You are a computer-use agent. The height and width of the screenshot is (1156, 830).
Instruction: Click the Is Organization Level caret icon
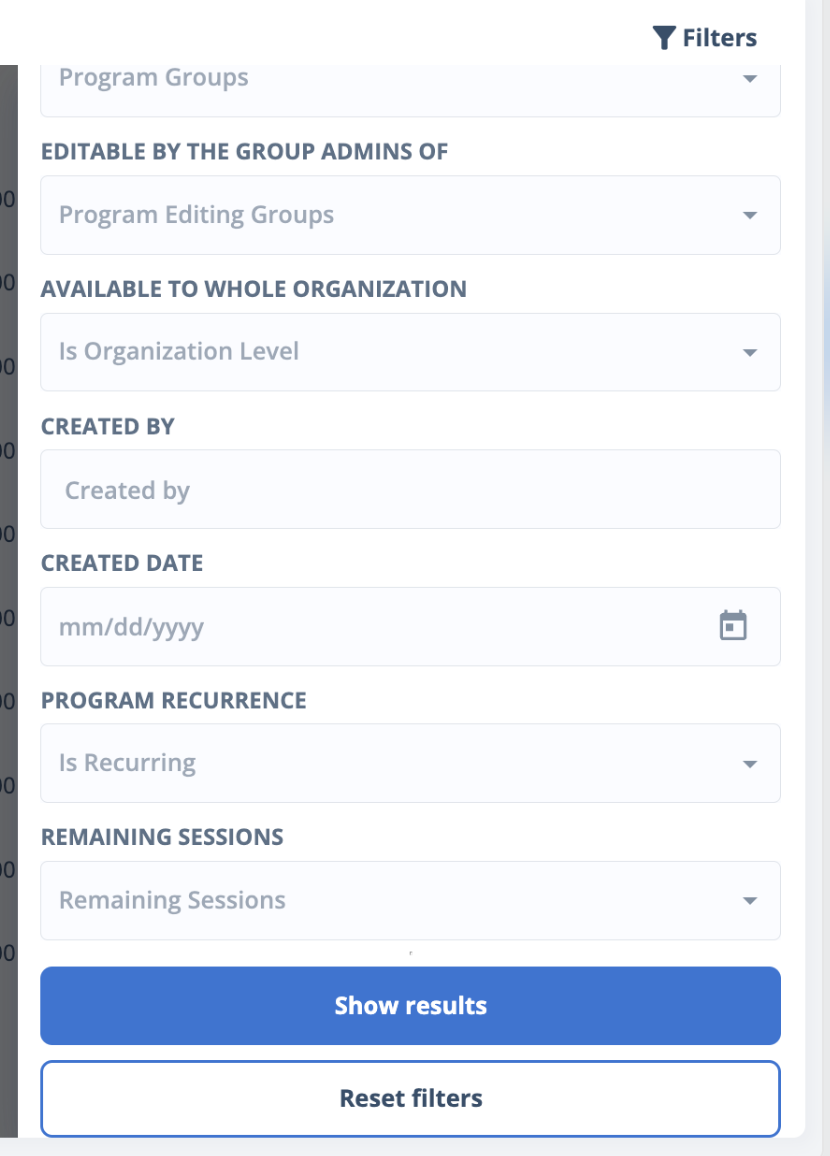(750, 353)
